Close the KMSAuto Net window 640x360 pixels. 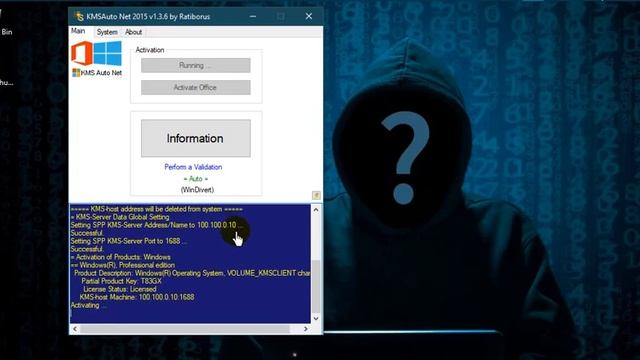pos(309,16)
